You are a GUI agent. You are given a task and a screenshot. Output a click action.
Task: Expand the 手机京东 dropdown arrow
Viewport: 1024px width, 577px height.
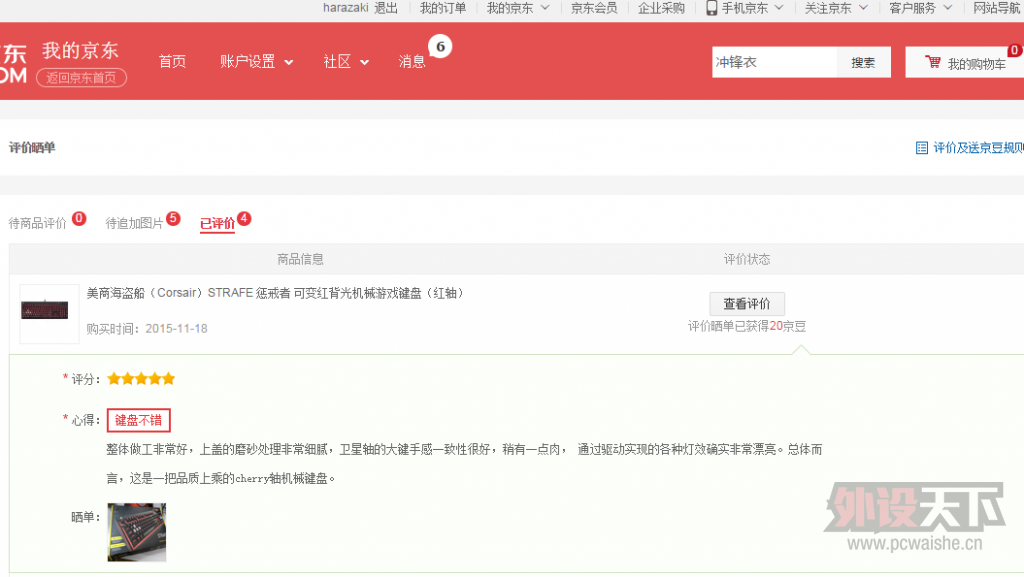779,8
